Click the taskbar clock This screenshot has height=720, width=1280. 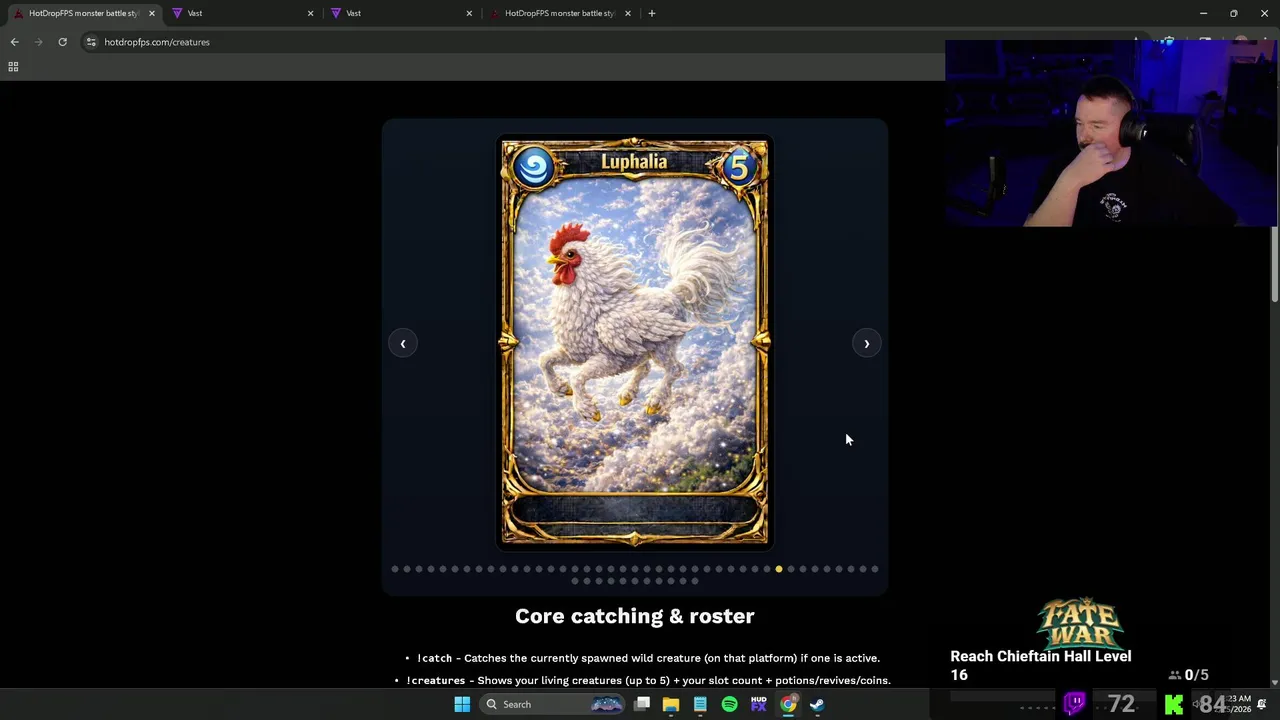coord(1240,704)
